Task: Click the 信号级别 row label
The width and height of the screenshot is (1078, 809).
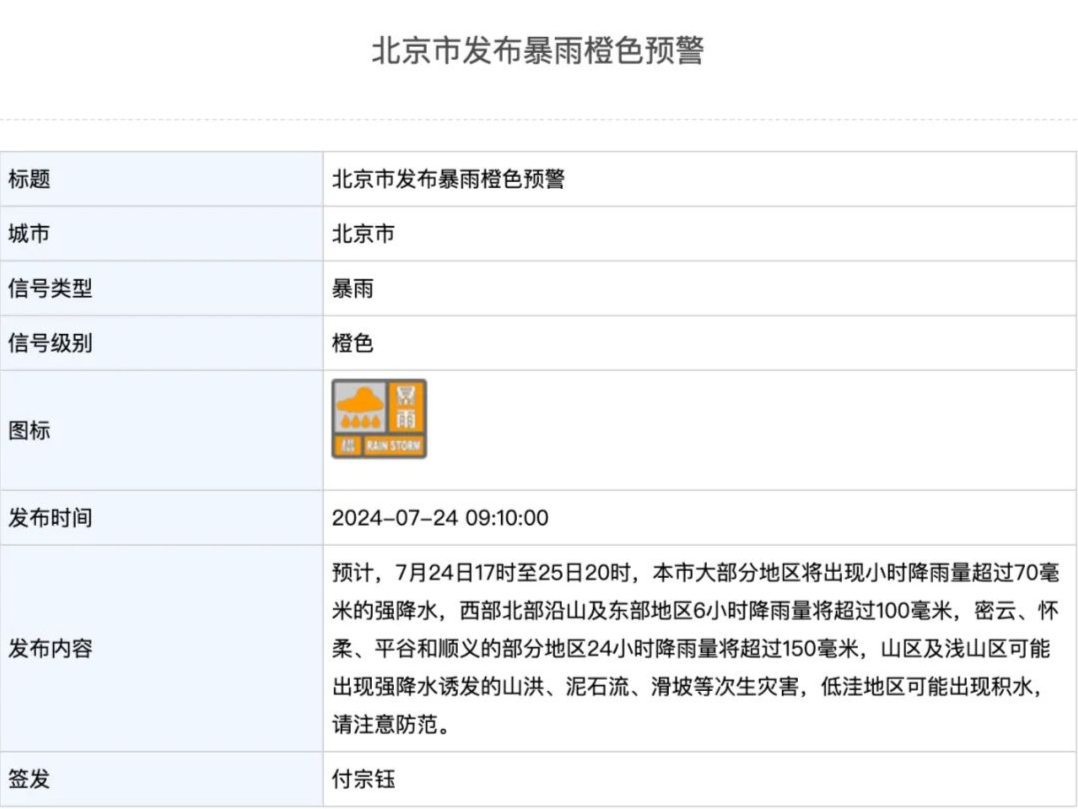Action: click(50, 343)
